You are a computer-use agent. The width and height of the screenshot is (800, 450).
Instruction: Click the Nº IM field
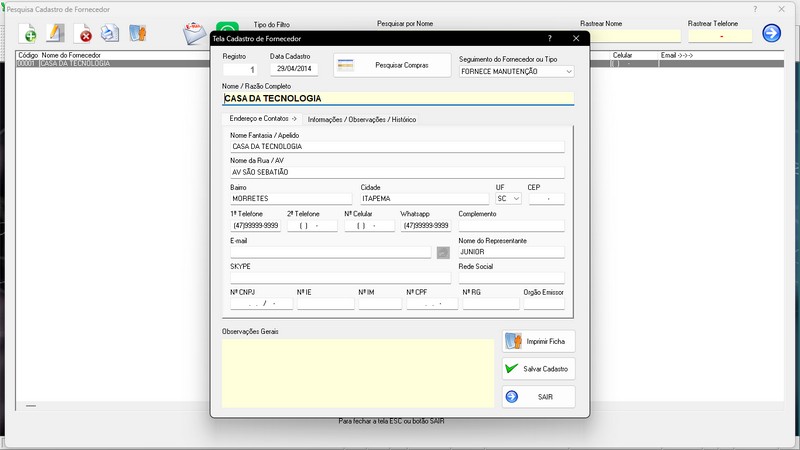pyautogui.click(x=380, y=304)
